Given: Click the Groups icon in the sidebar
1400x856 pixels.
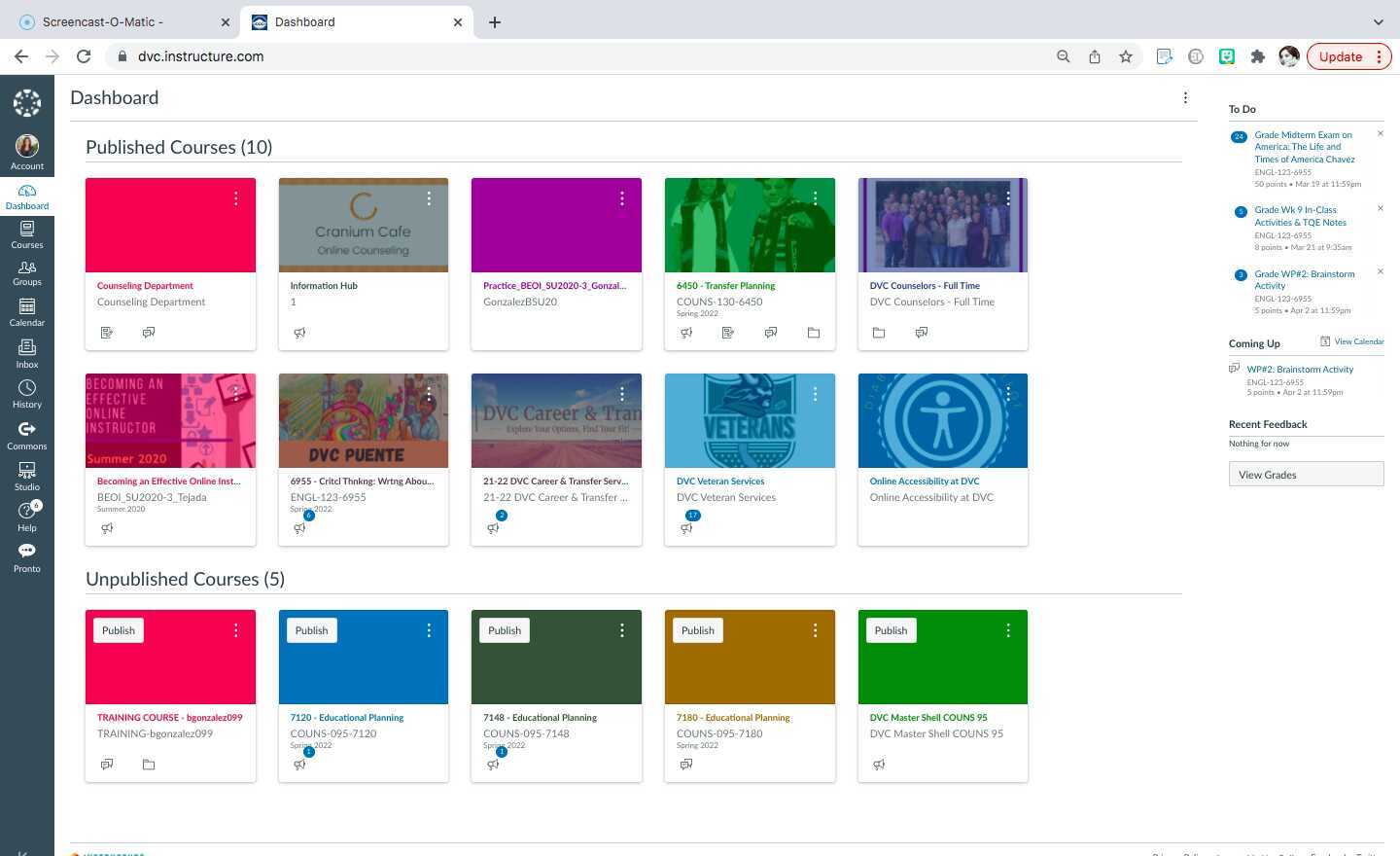Looking at the screenshot, I should coord(27,272).
